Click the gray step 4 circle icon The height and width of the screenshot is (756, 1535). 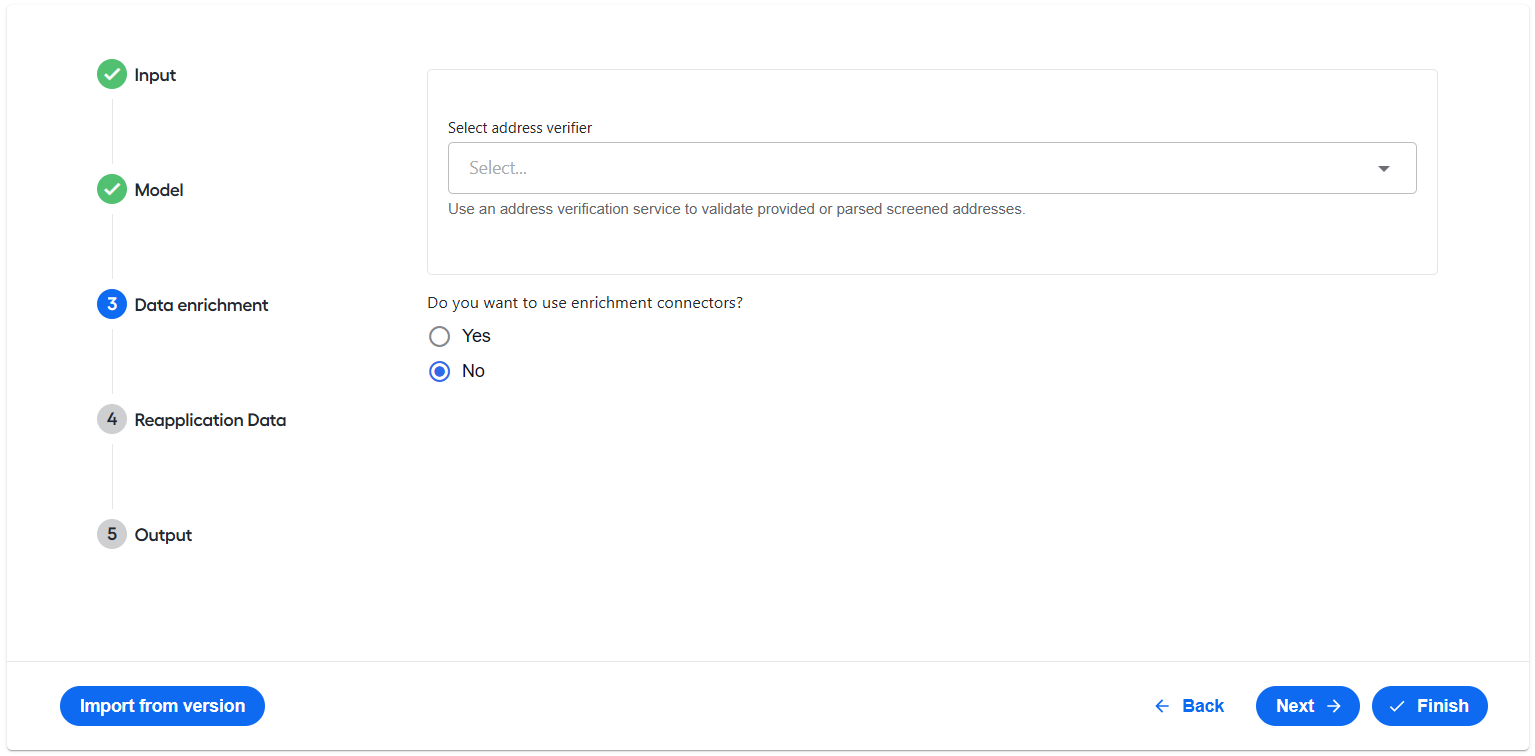[x=112, y=419]
